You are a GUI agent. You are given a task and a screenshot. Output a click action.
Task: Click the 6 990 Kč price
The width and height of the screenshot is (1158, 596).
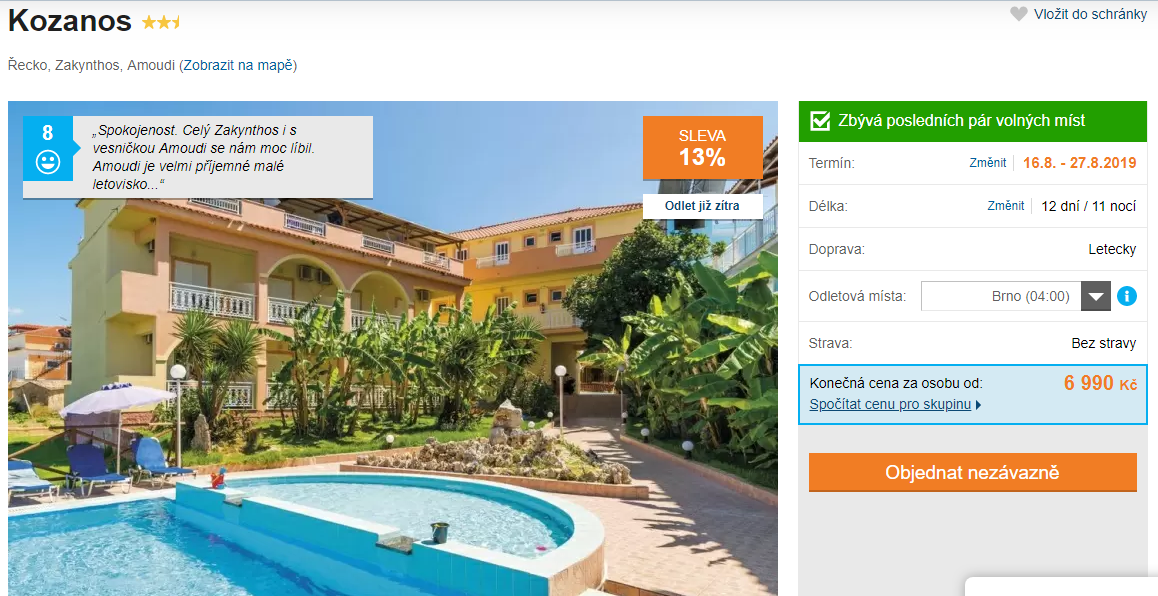1100,383
